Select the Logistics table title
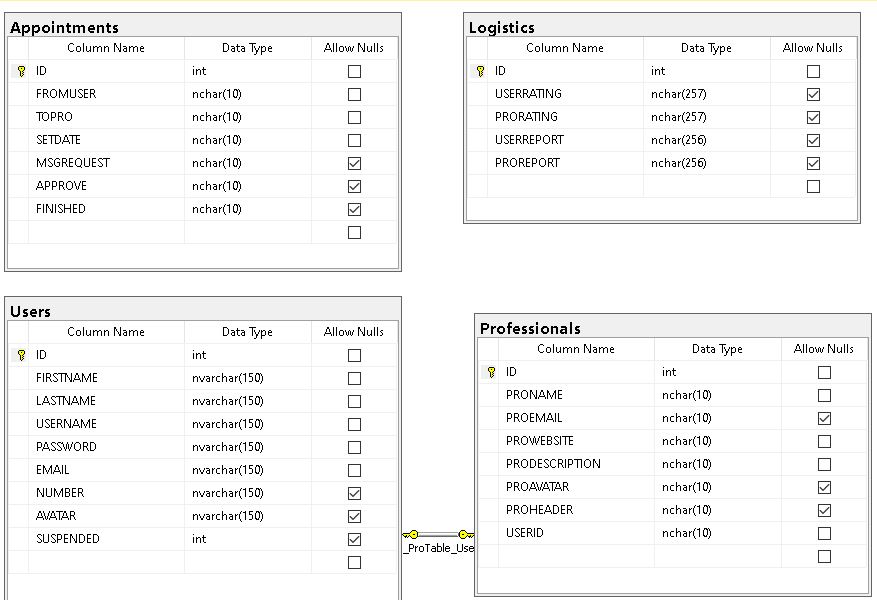Image resolution: width=877 pixels, height=600 pixels. pos(502,27)
